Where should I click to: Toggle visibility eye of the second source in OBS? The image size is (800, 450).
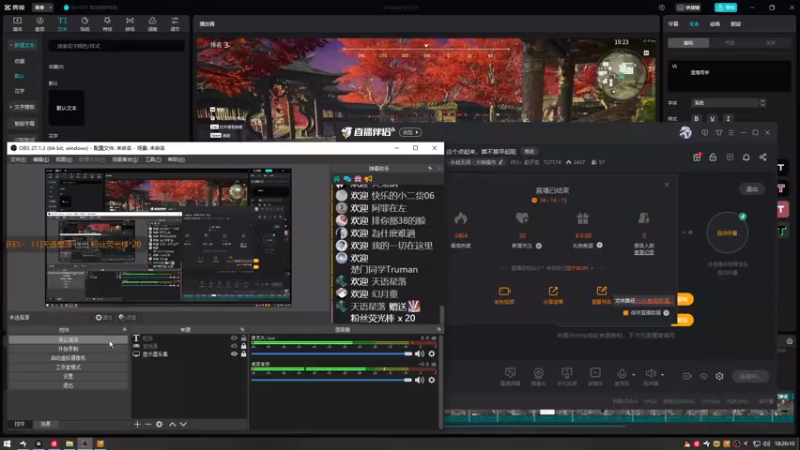(x=234, y=346)
